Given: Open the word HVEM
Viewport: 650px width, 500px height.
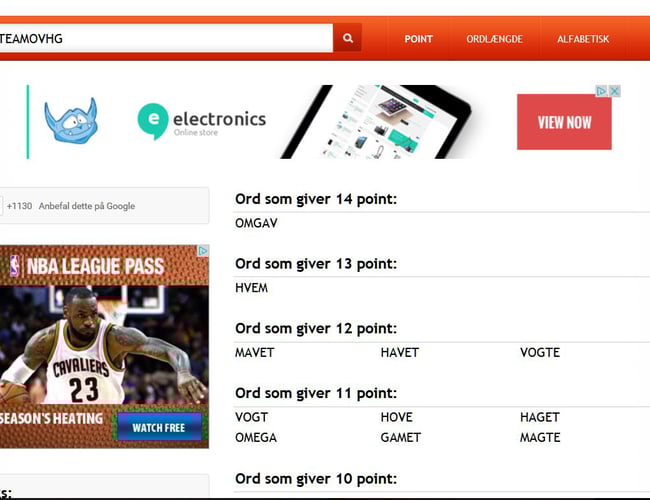Looking at the screenshot, I should point(251,288).
